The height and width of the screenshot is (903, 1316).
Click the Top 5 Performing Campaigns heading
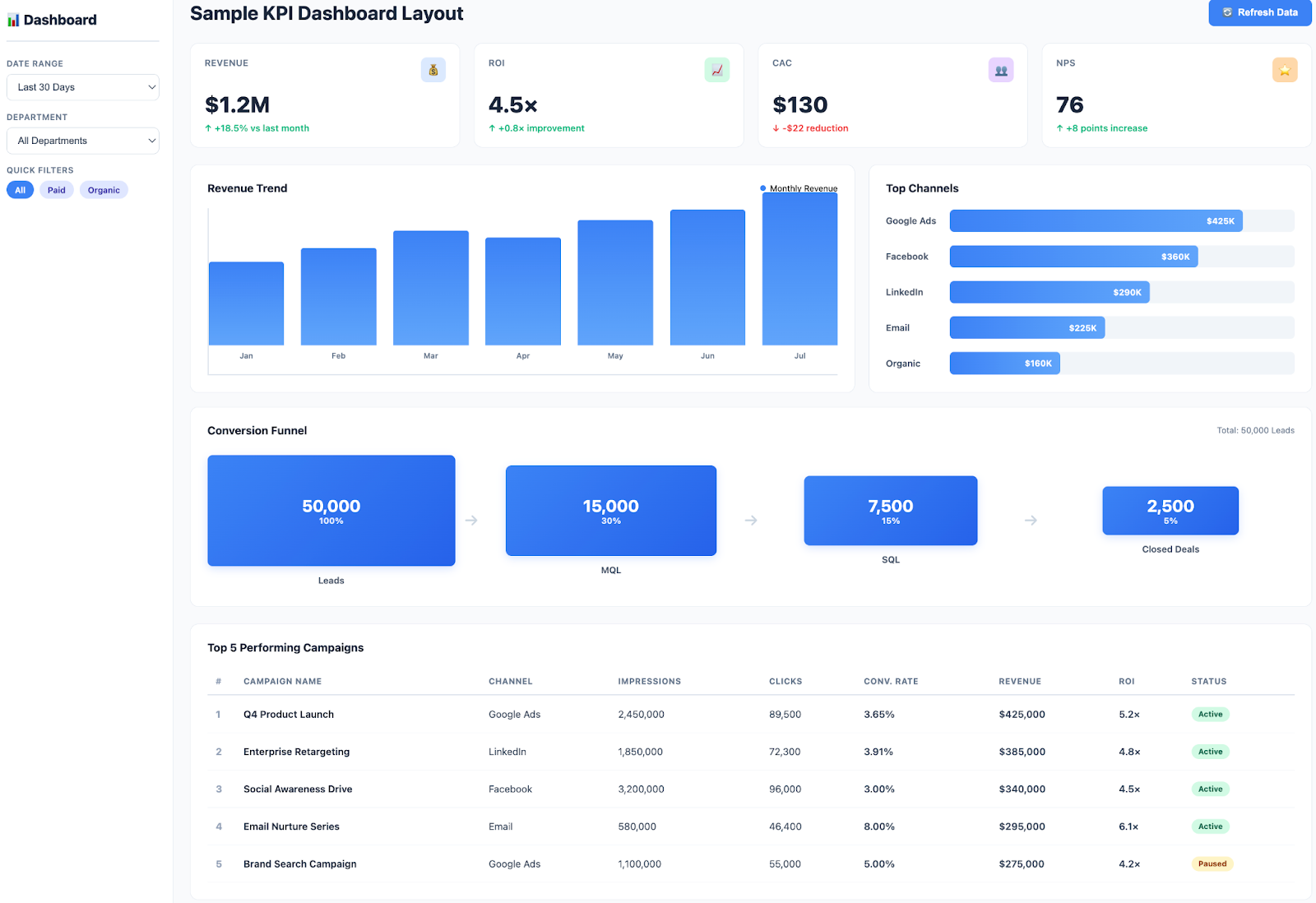285,647
